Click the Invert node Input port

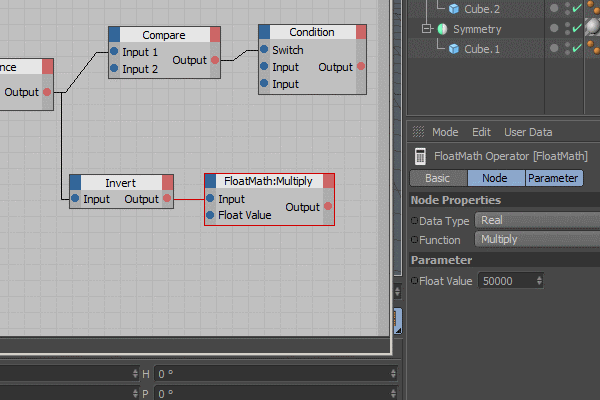click(75, 198)
